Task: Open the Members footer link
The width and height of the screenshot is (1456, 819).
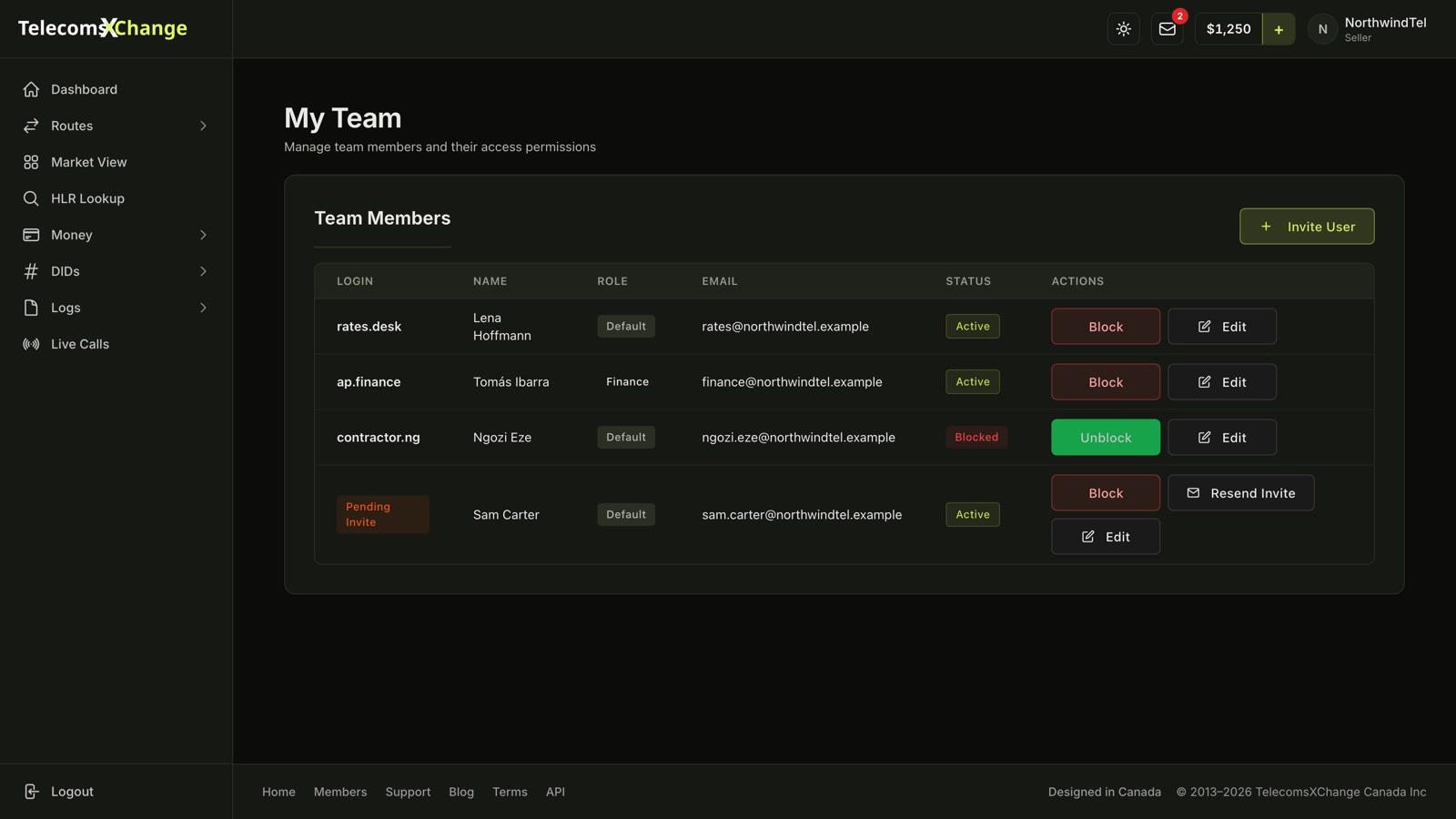Action: click(340, 792)
